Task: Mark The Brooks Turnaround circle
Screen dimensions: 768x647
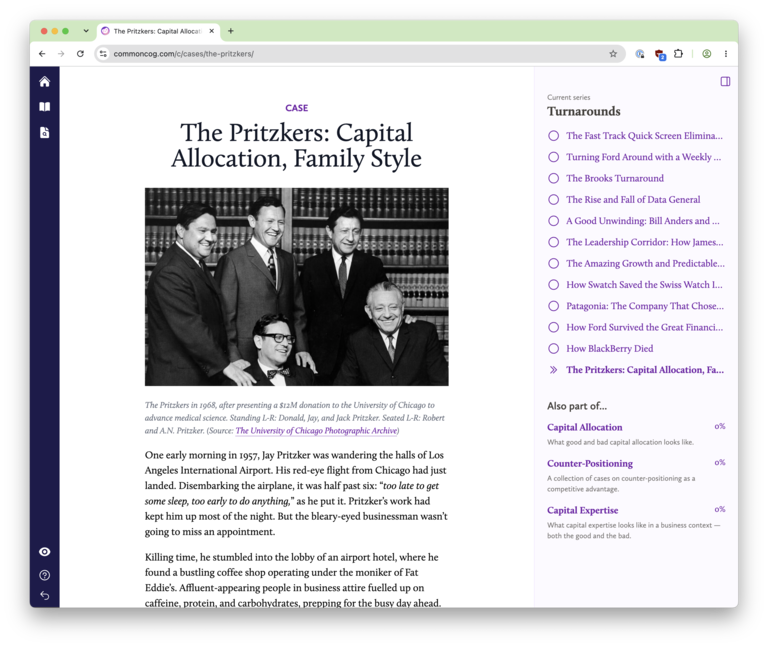Action: click(x=553, y=178)
